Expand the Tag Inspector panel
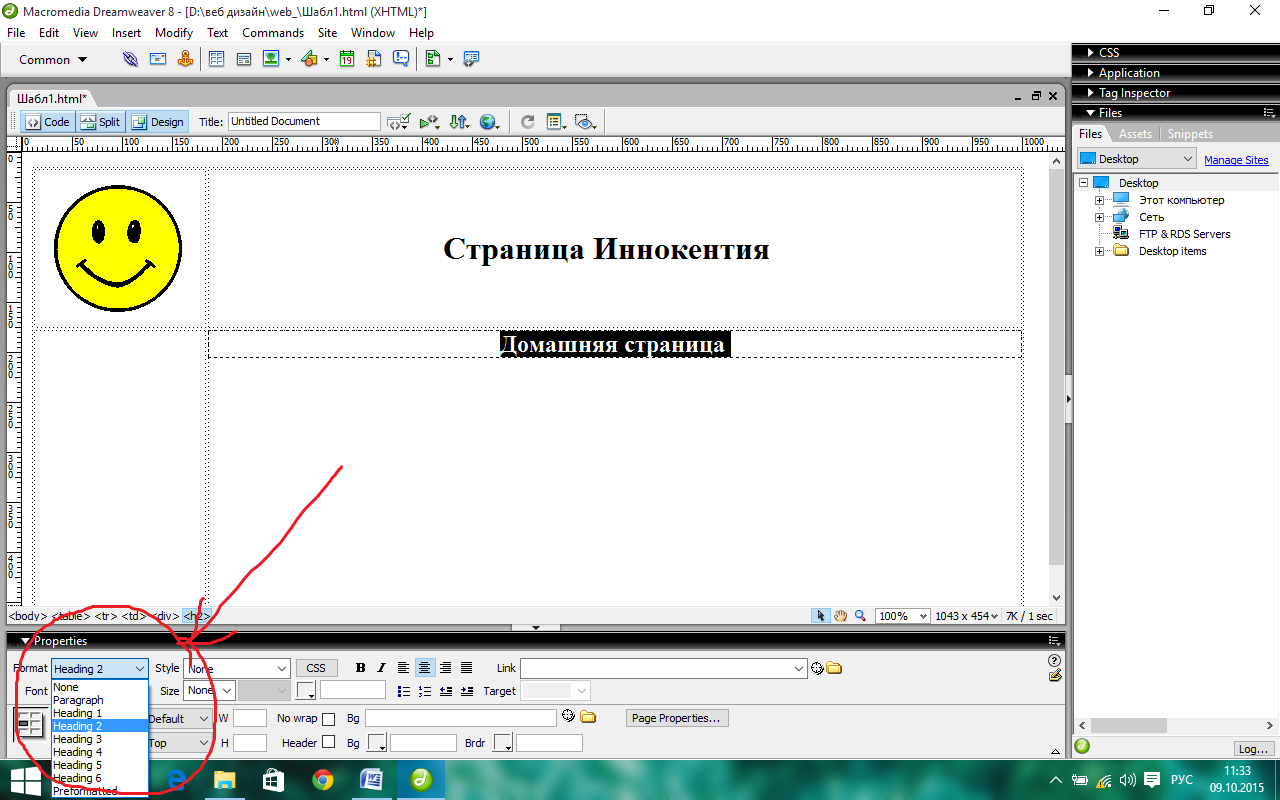Screen dimensions: 1280x800 coord(1176,92)
